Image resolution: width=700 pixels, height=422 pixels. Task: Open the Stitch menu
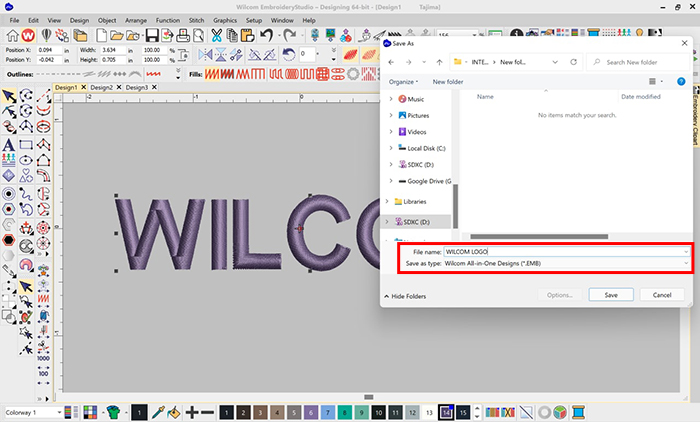coord(196,21)
